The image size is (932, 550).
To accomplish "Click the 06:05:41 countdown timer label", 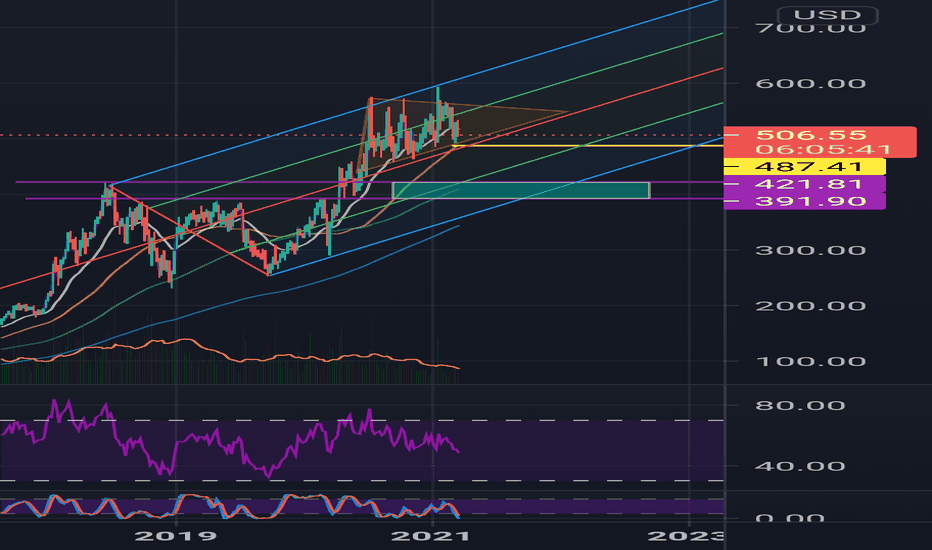I will (x=823, y=150).
